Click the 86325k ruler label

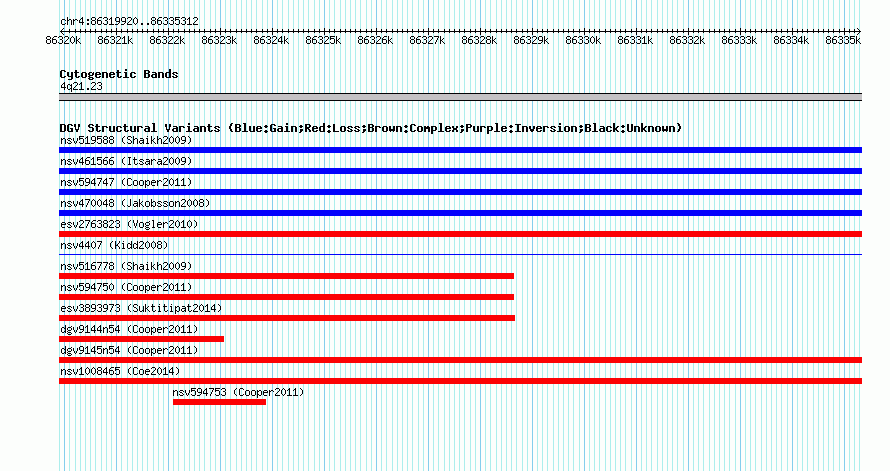(x=323, y=40)
